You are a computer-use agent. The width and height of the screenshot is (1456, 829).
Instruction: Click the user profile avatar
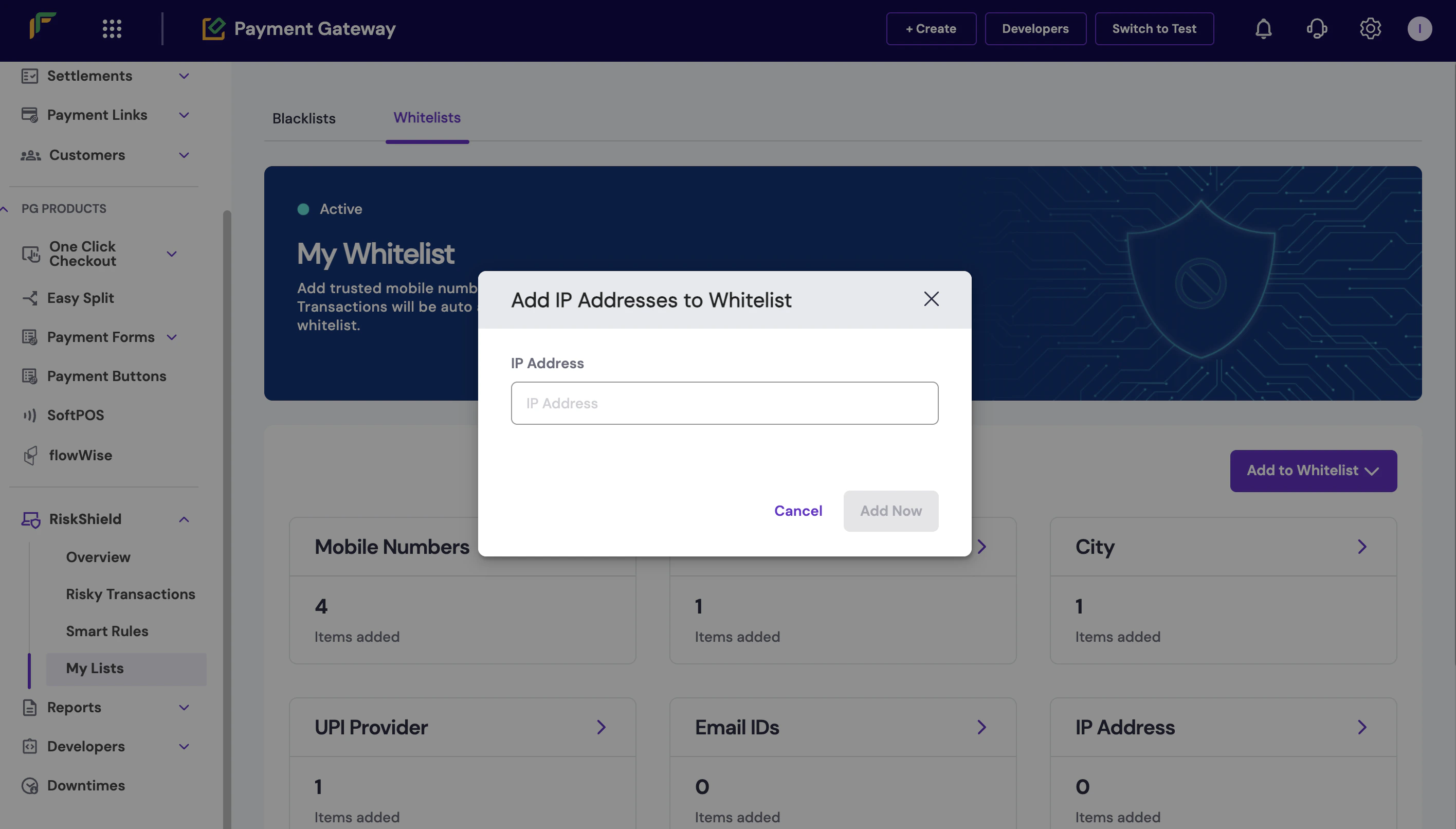[x=1419, y=28]
